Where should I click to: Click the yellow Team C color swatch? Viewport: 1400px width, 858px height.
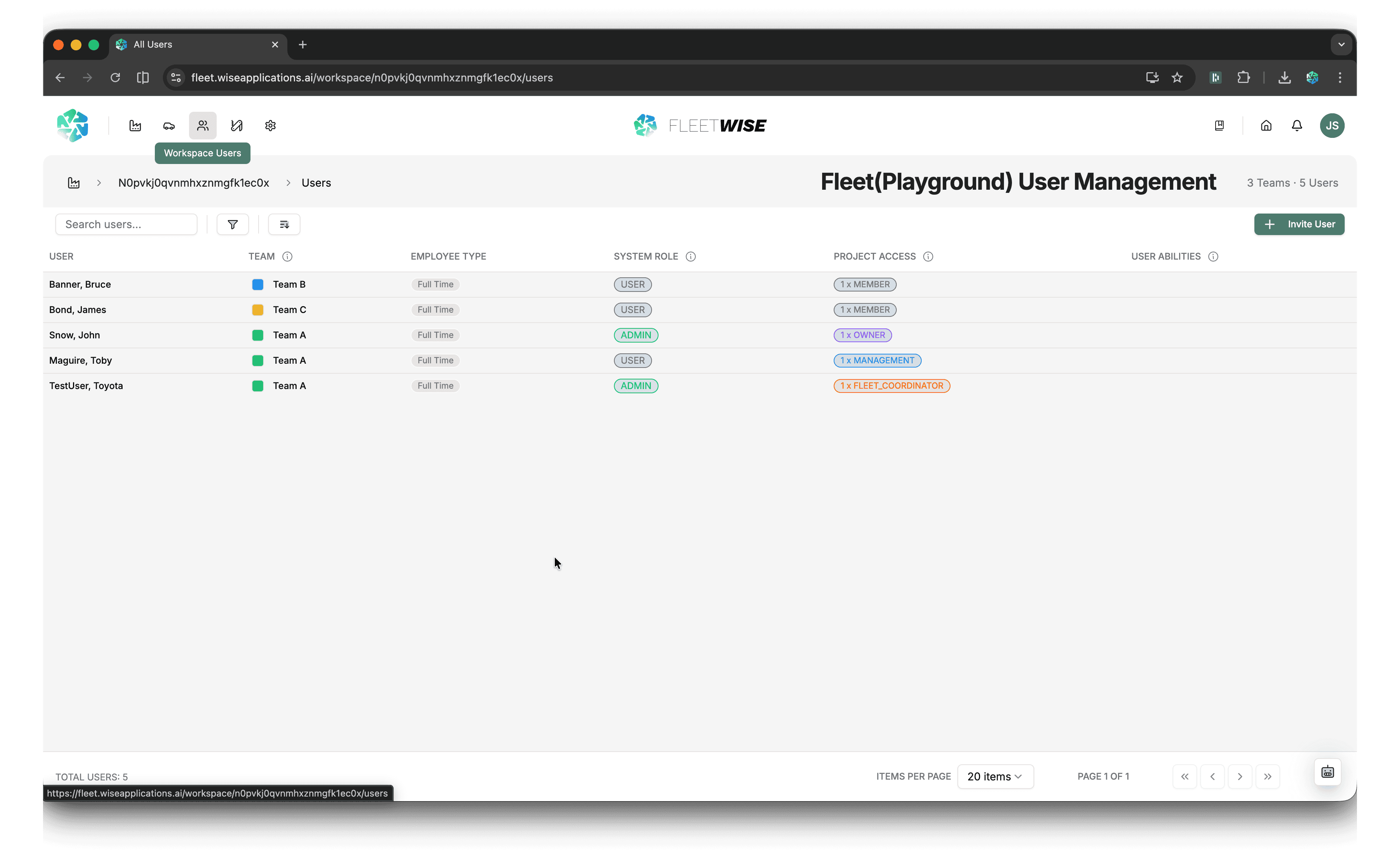tap(257, 310)
